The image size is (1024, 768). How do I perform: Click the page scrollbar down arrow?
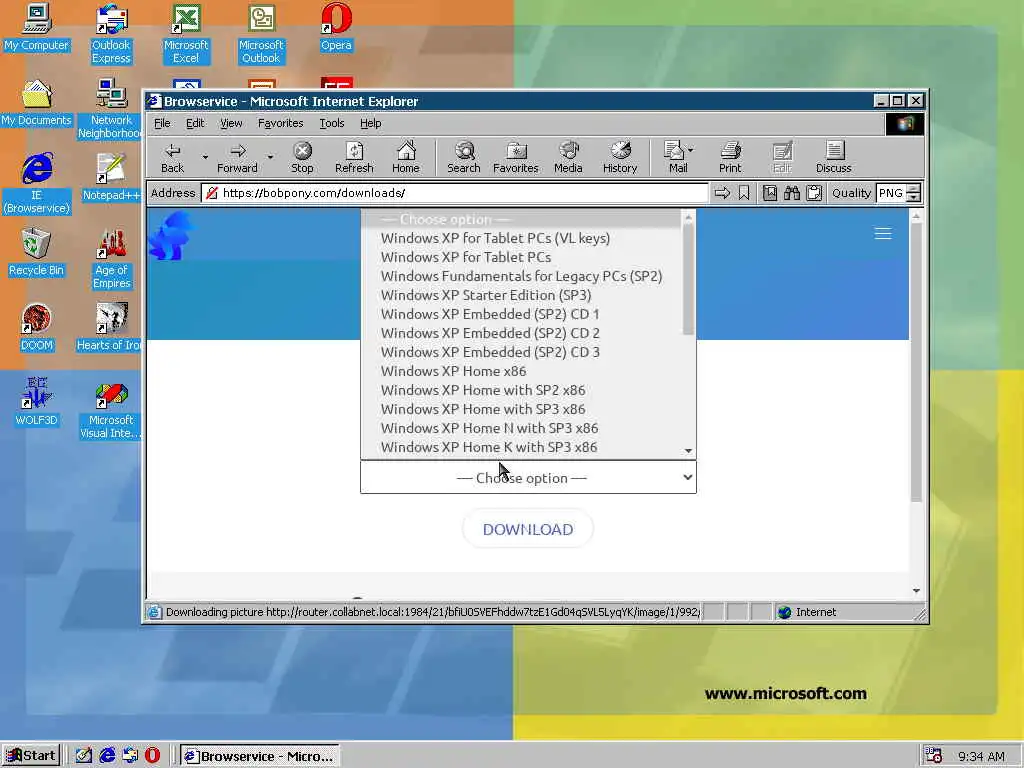(916, 590)
